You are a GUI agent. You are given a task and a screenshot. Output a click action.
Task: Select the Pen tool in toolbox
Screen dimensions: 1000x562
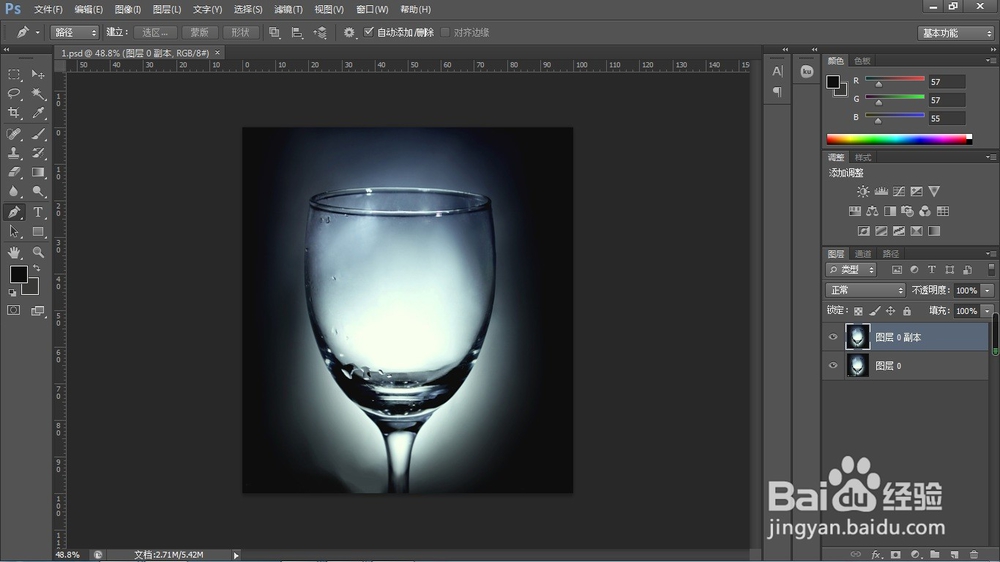coord(14,212)
